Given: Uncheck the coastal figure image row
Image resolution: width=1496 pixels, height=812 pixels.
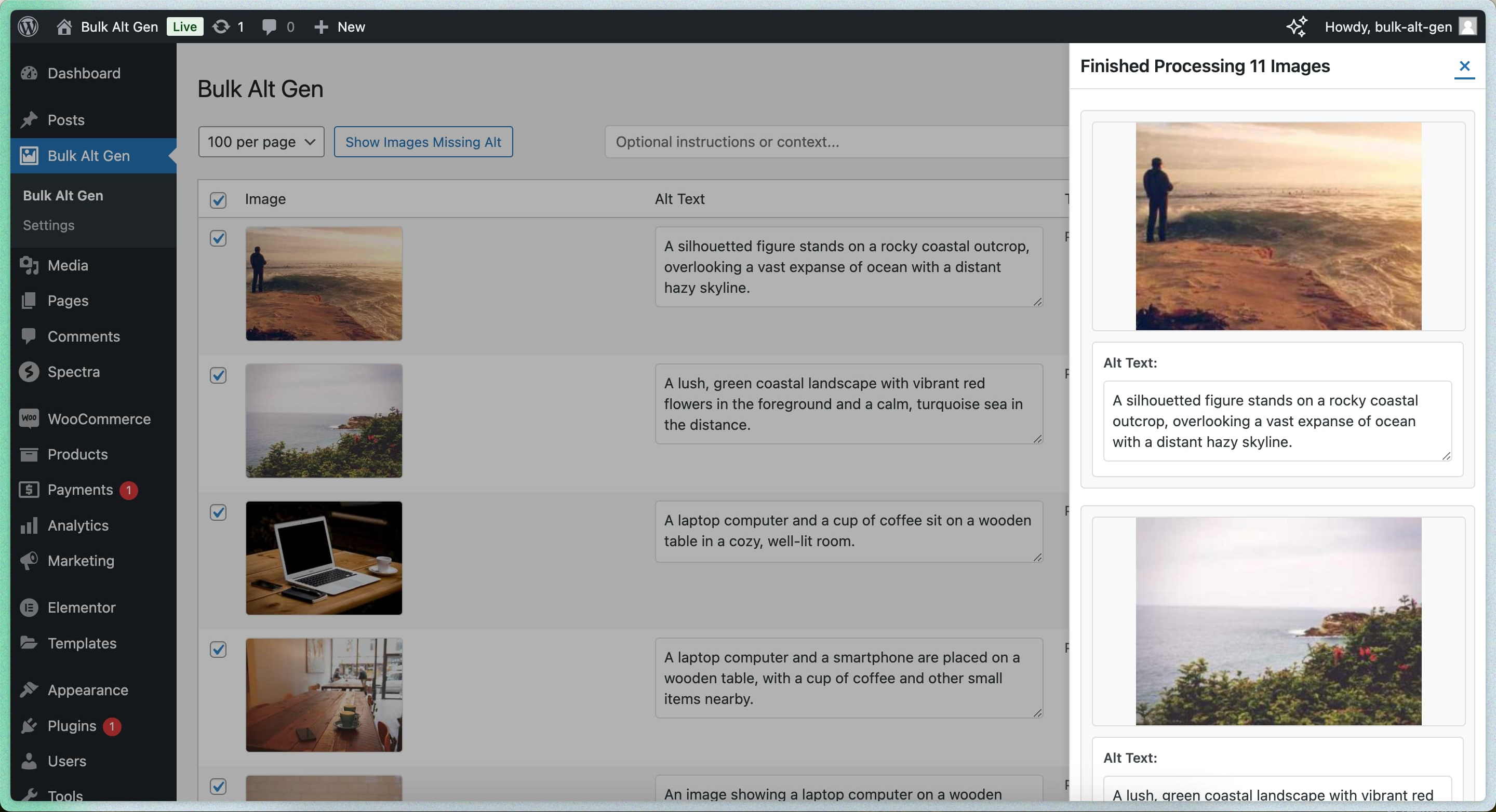Looking at the screenshot, I should (218, 238).
